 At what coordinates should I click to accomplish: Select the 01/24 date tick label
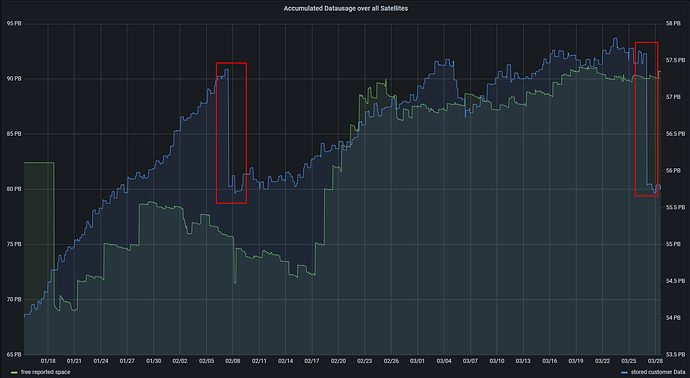pos(101,361)
